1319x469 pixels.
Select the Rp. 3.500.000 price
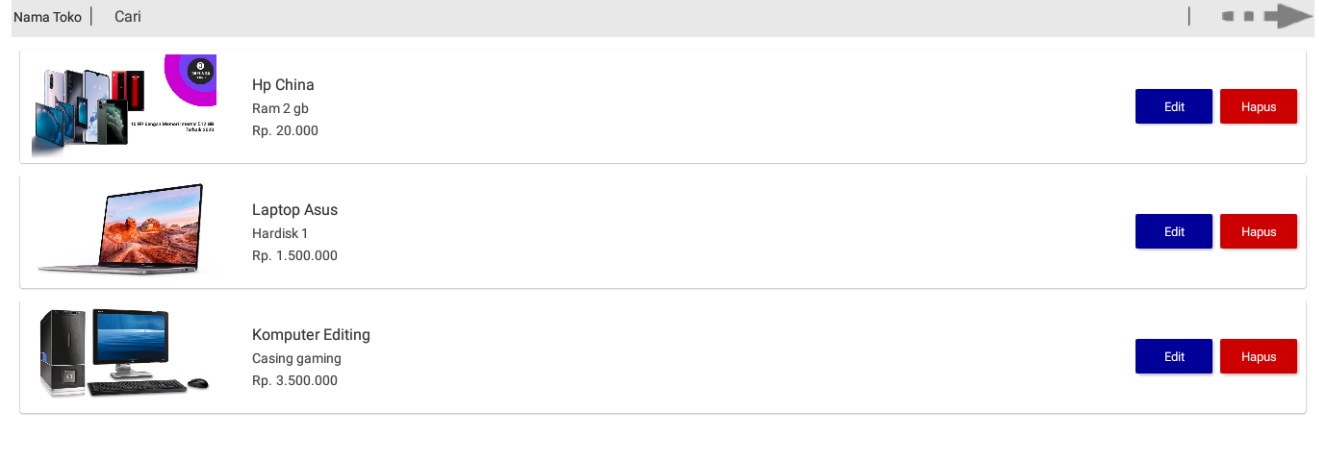tap(295, 381)
